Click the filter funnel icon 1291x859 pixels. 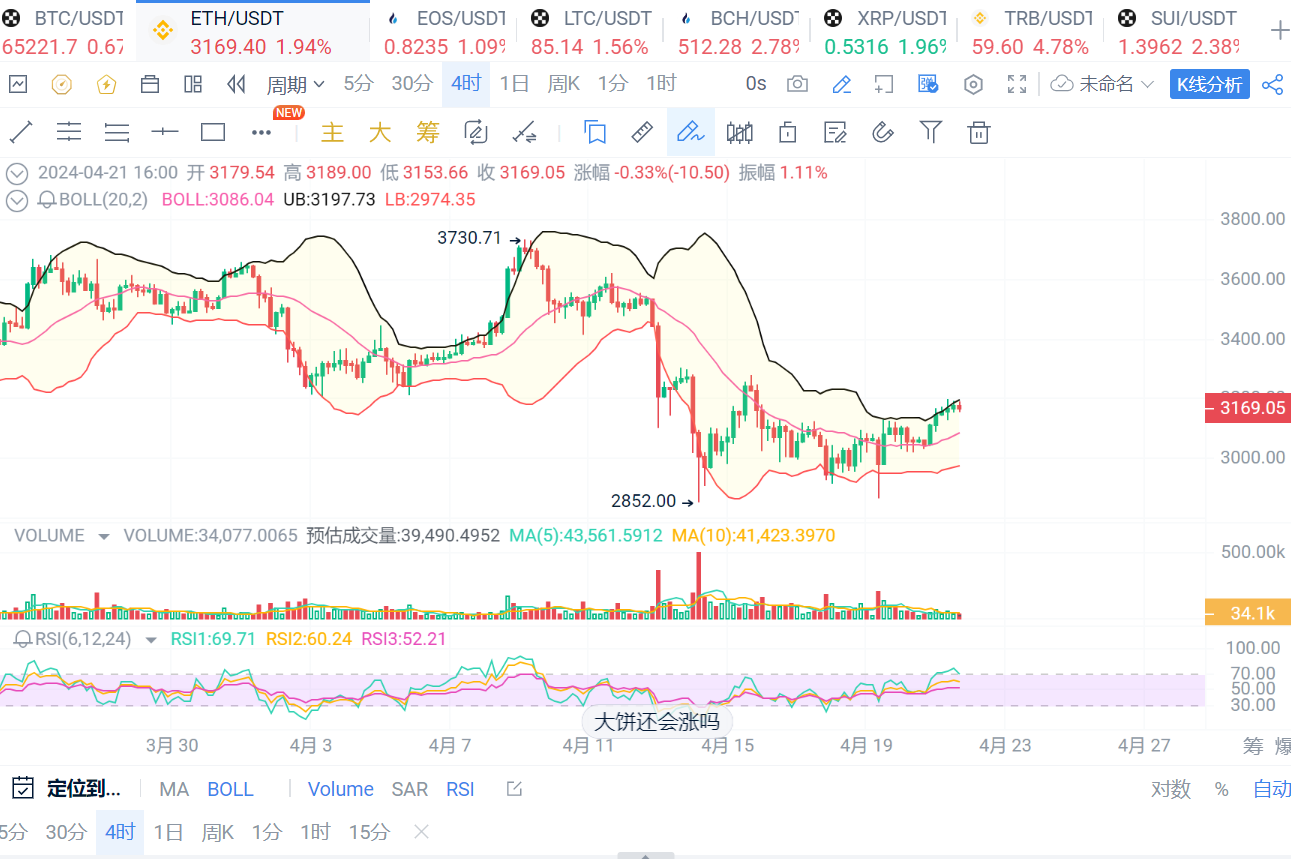[931, 132]
